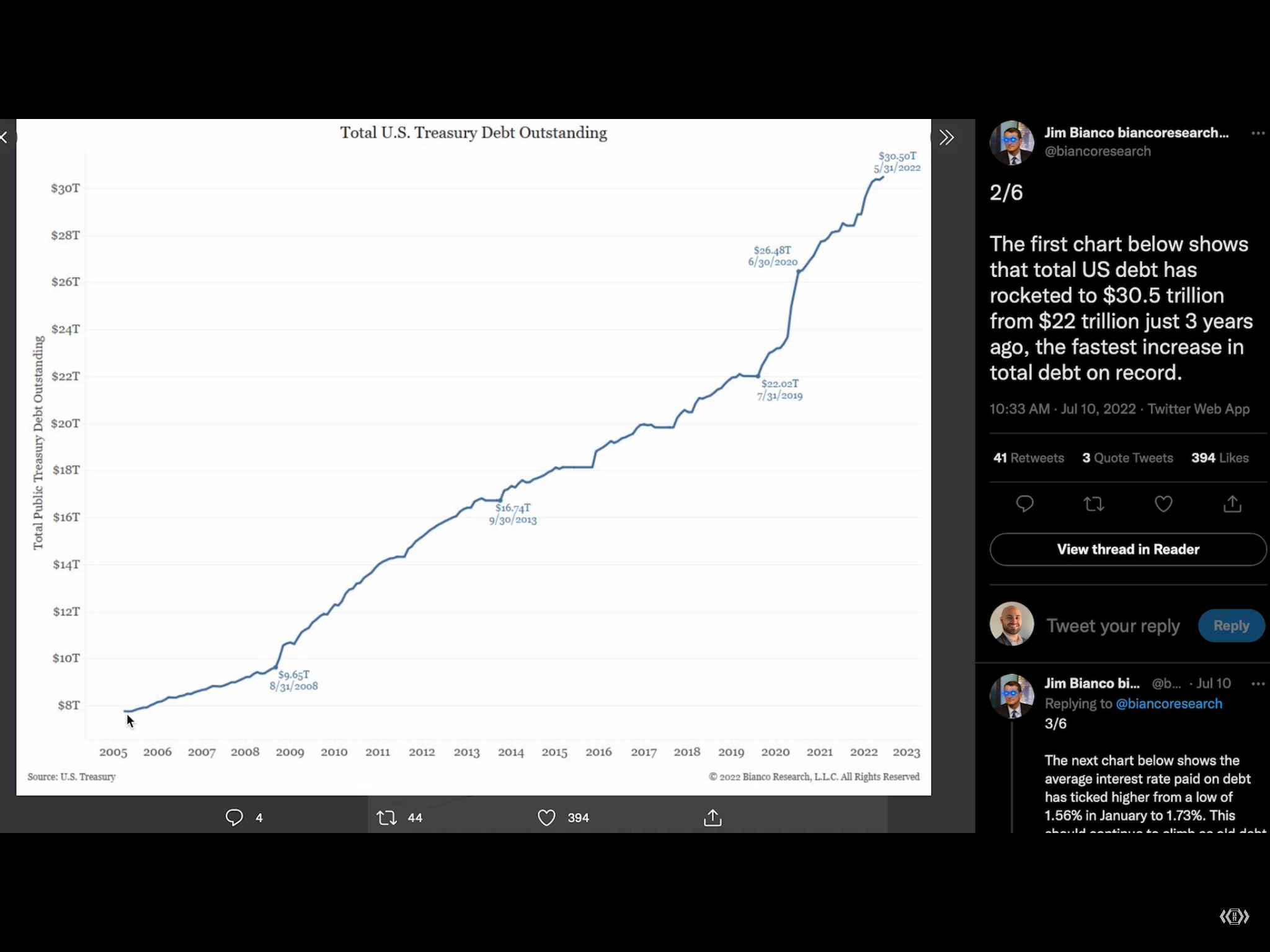Click the reply bubble icon in tweet panel
The width and height of the screenshot is (1270, 952).
pyautogui.click(x=1024, y=504)
